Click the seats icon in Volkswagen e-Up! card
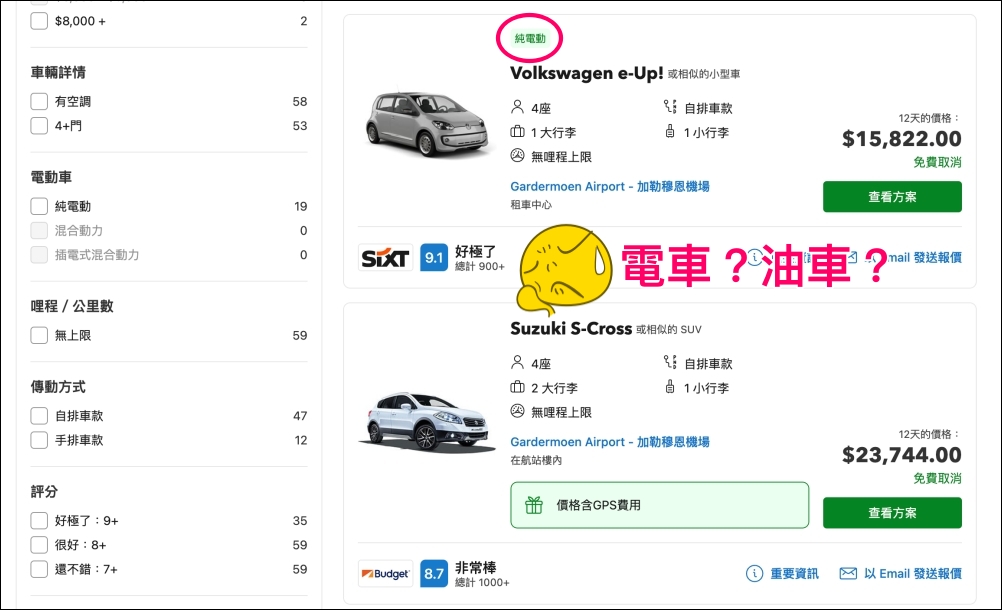 coord(517,107)
